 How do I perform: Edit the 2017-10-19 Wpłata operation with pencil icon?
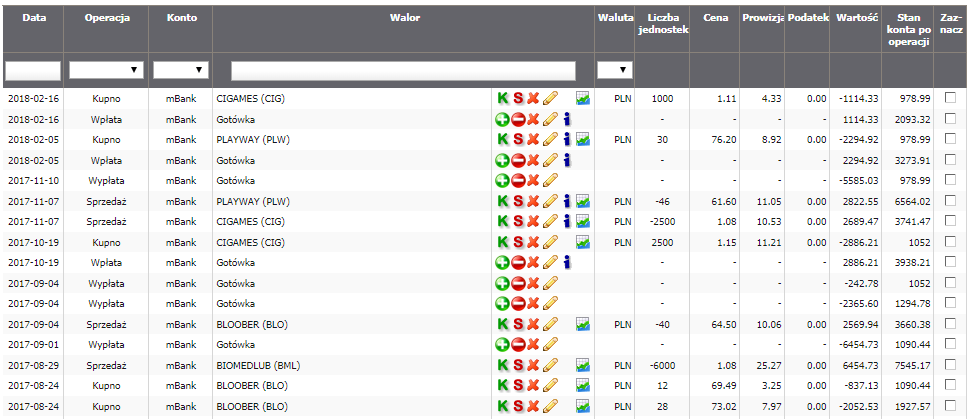coord(550,262)
